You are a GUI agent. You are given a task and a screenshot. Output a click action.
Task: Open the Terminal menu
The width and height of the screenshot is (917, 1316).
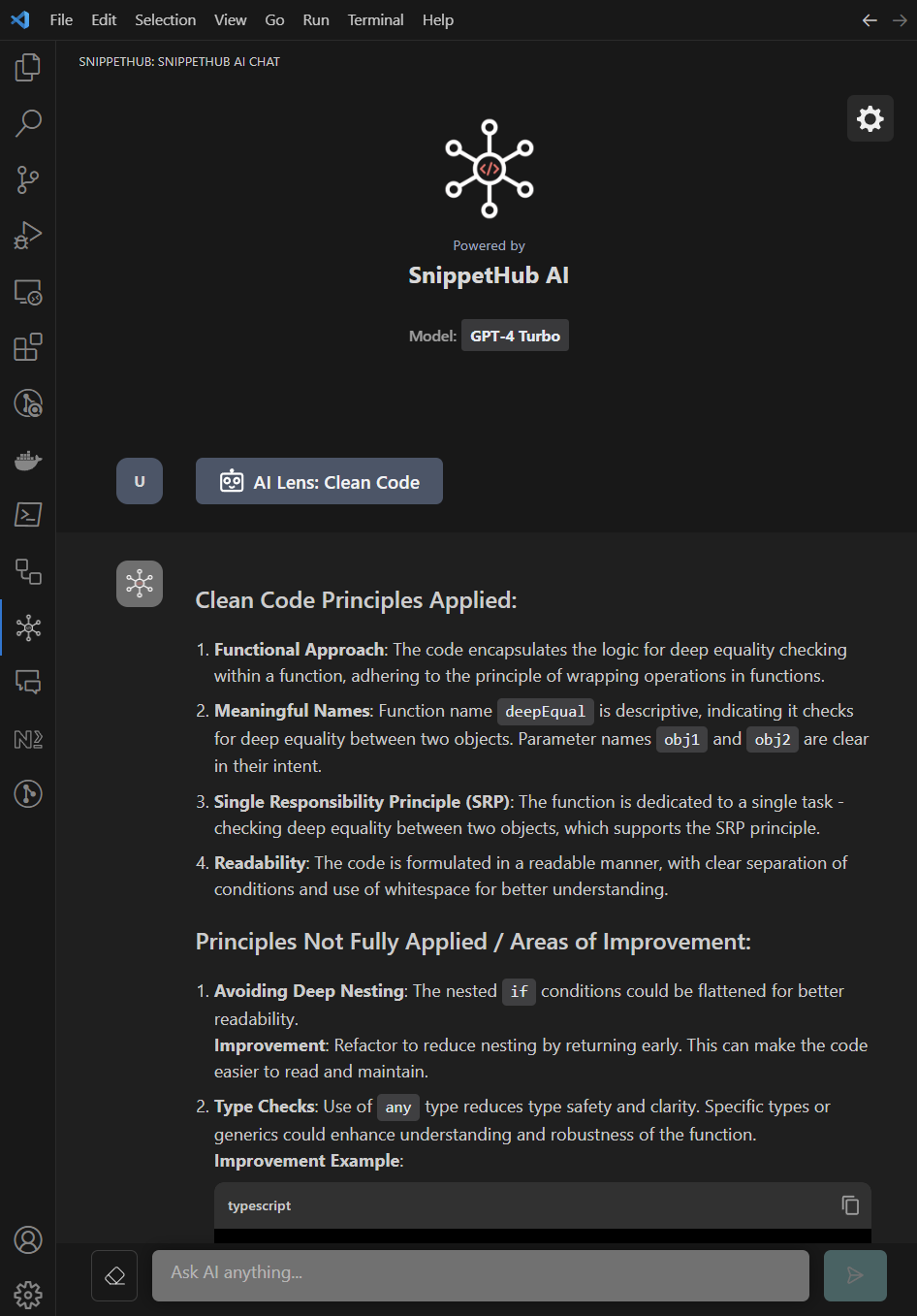376,19
